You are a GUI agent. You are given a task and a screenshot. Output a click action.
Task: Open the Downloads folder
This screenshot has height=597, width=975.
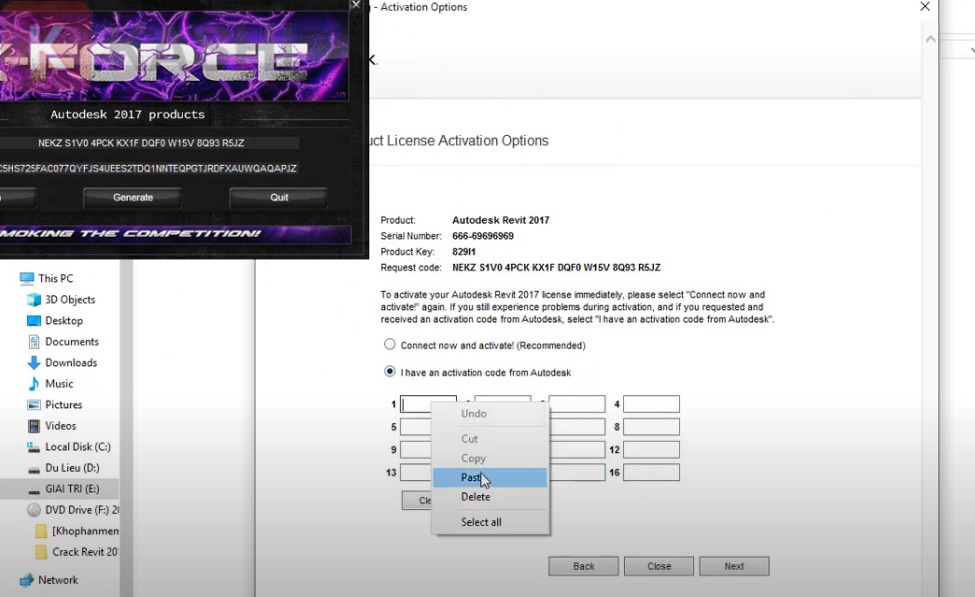(x=73, y=362)
